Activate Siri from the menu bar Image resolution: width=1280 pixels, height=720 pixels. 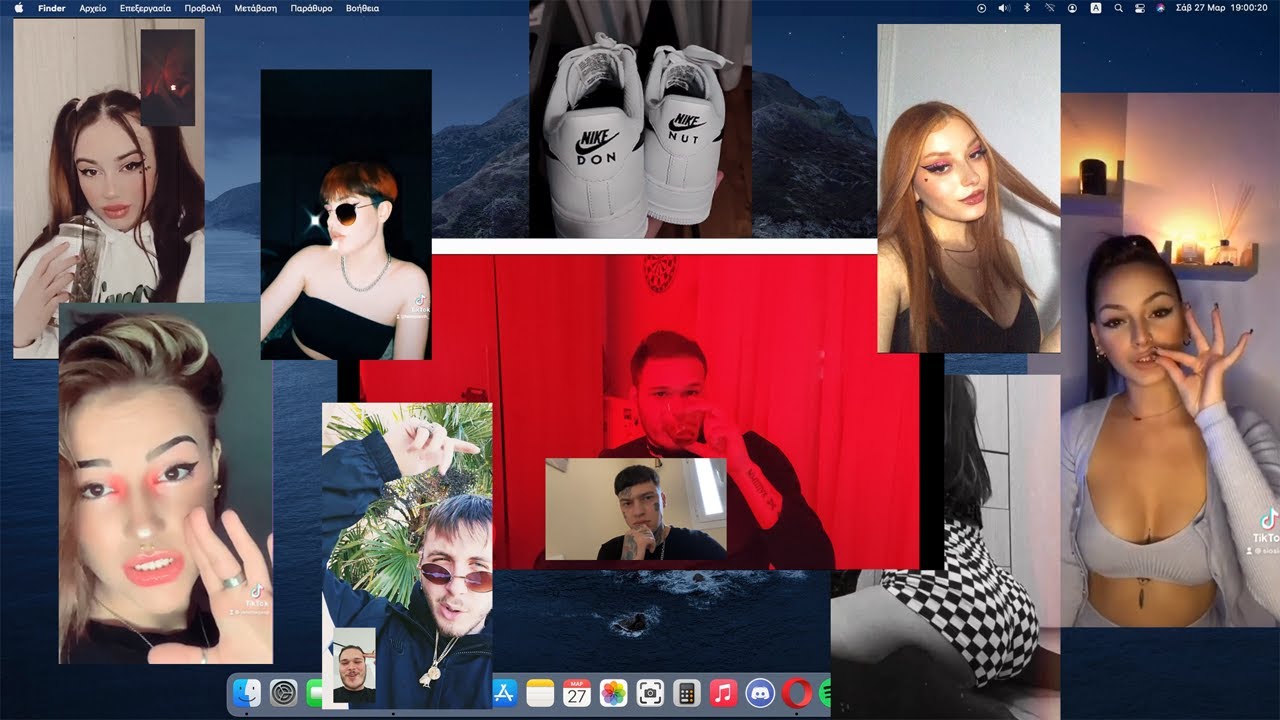click(1161, 8)
